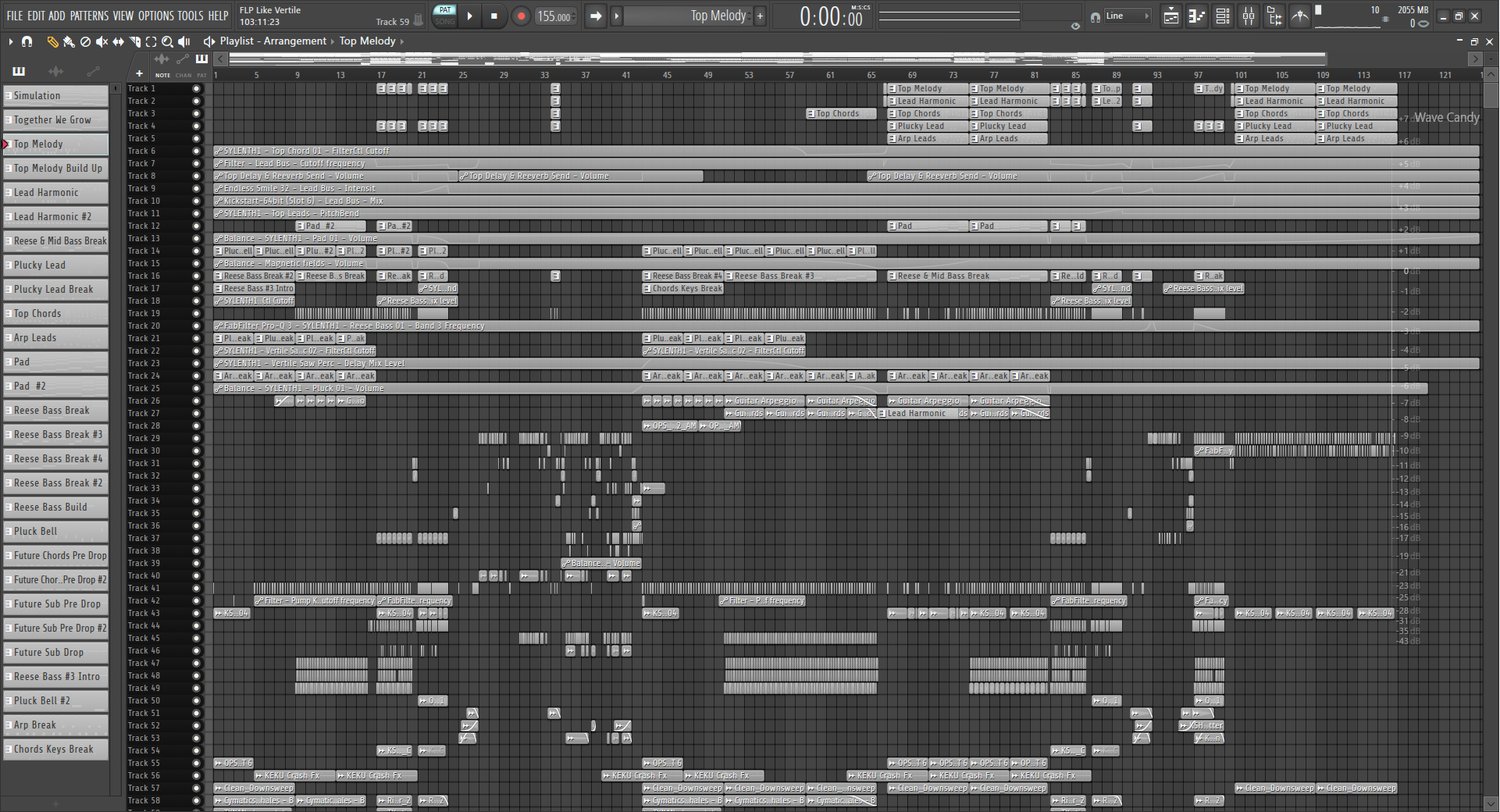Show audio clips in the picker panel
This screenshot has height=812, width=1500.
pos(56,72)
